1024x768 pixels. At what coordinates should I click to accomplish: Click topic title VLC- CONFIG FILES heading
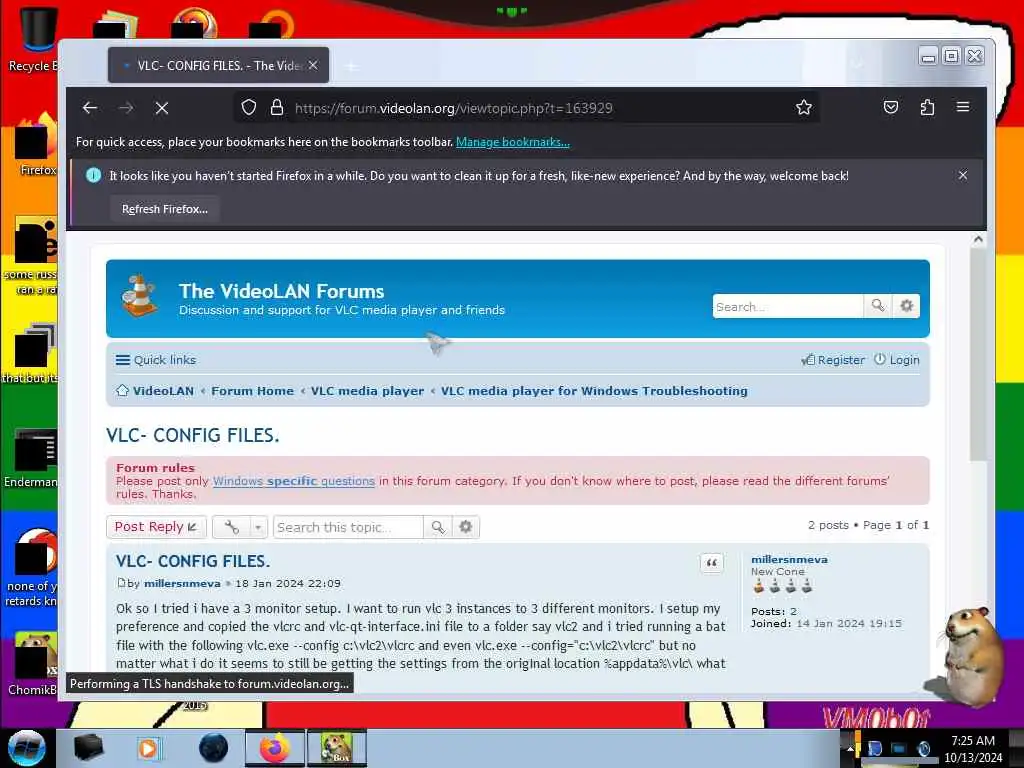(193, 436)
